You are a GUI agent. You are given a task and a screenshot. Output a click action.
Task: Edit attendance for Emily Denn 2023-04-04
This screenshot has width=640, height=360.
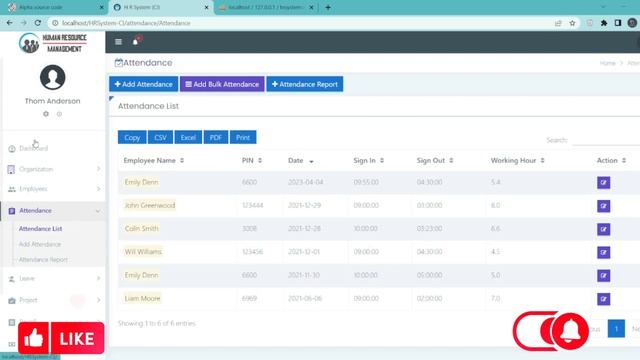[603, 182]
